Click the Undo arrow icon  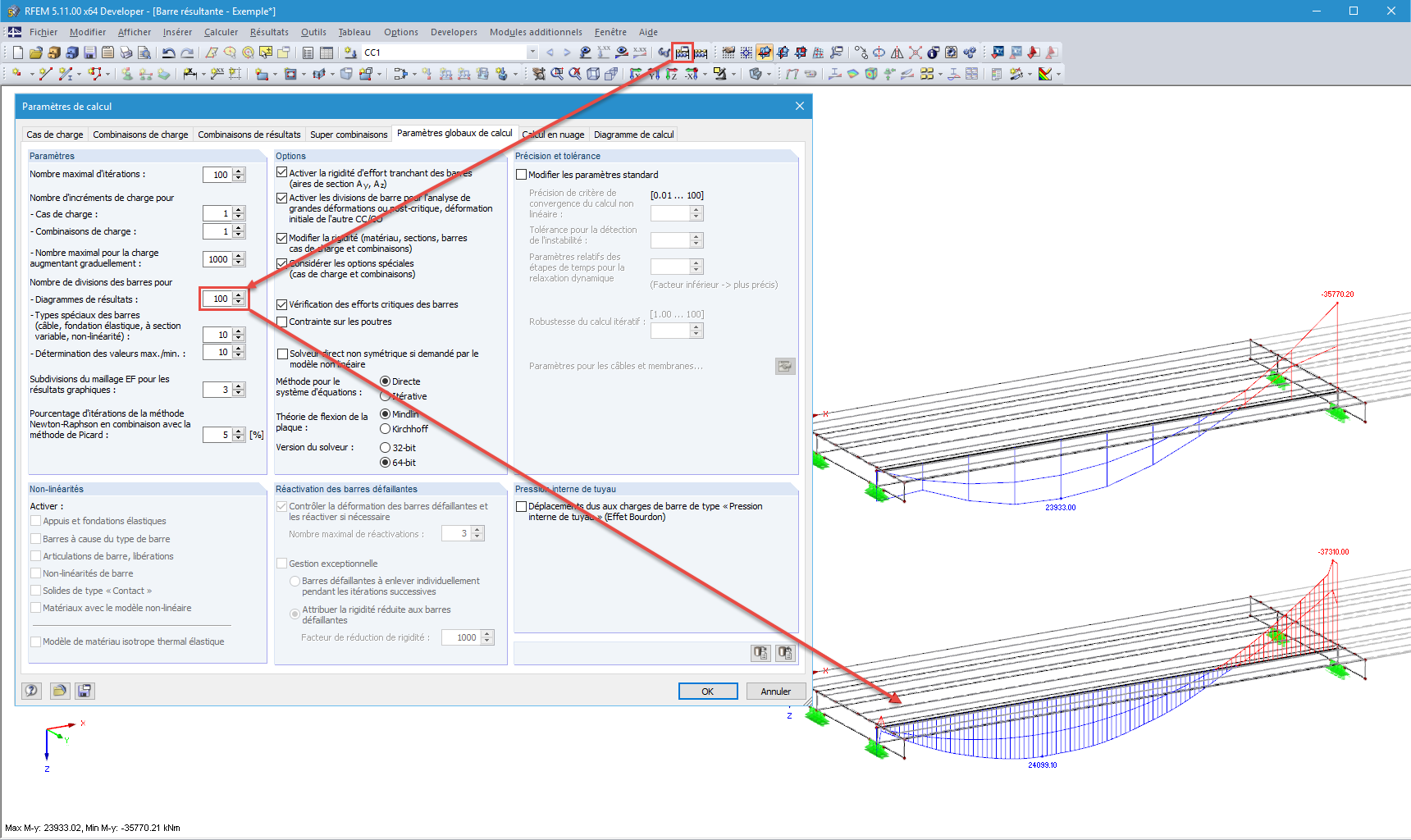(168, 52)
